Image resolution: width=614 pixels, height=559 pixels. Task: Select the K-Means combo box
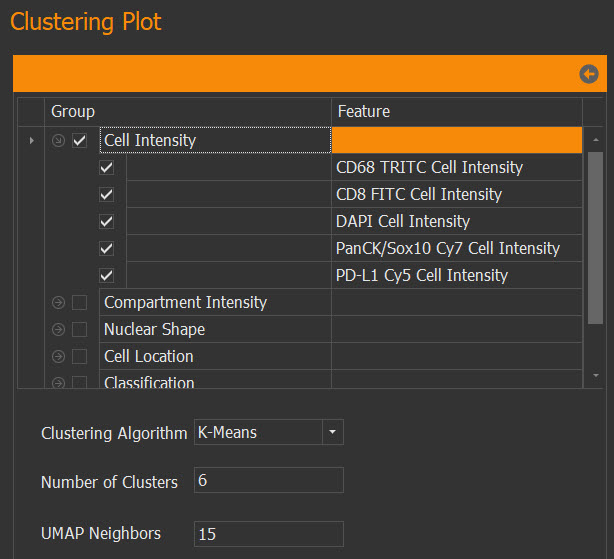(x=269, y=432)
